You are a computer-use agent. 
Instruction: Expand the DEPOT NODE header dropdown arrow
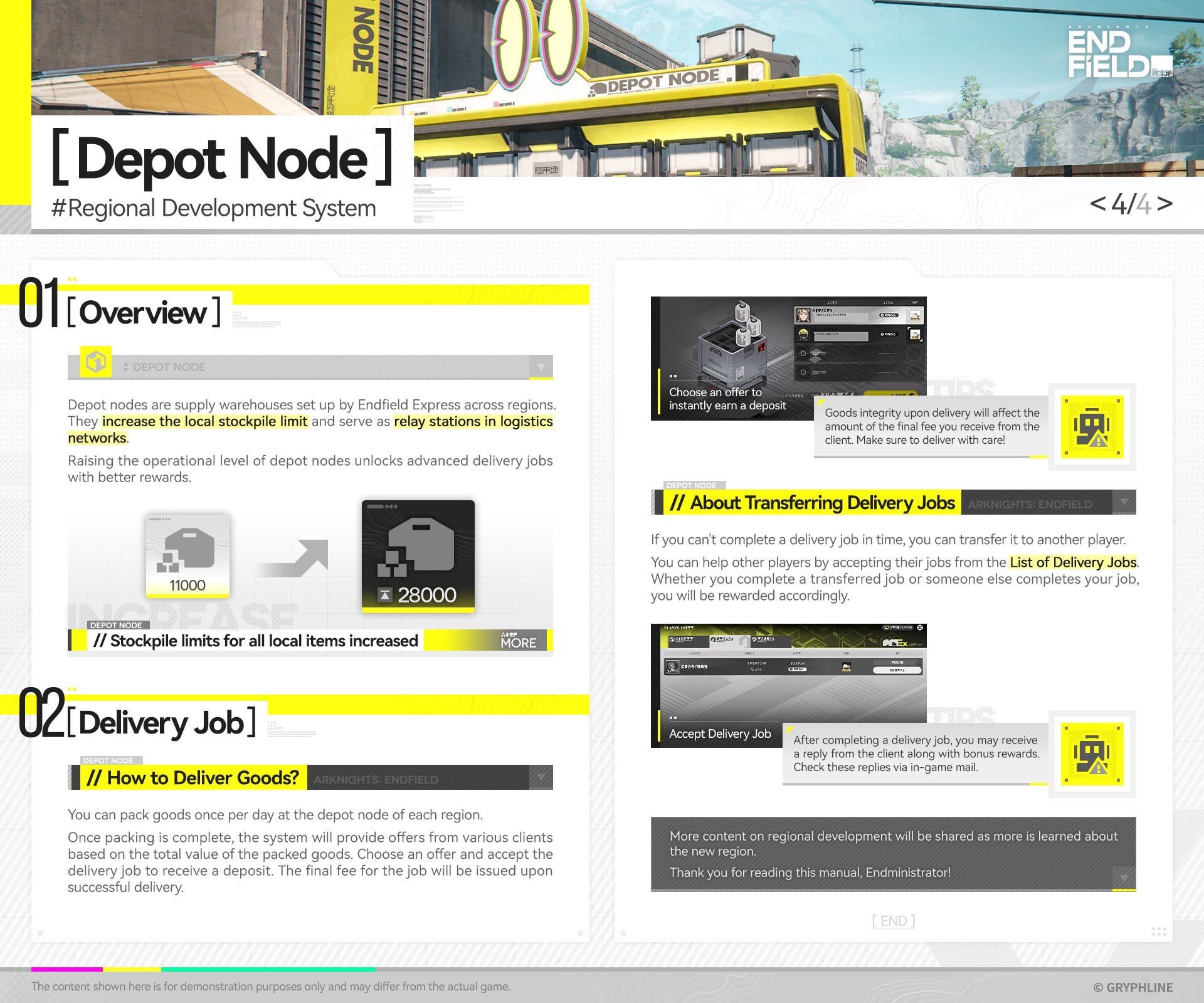(x=541, y=367)
